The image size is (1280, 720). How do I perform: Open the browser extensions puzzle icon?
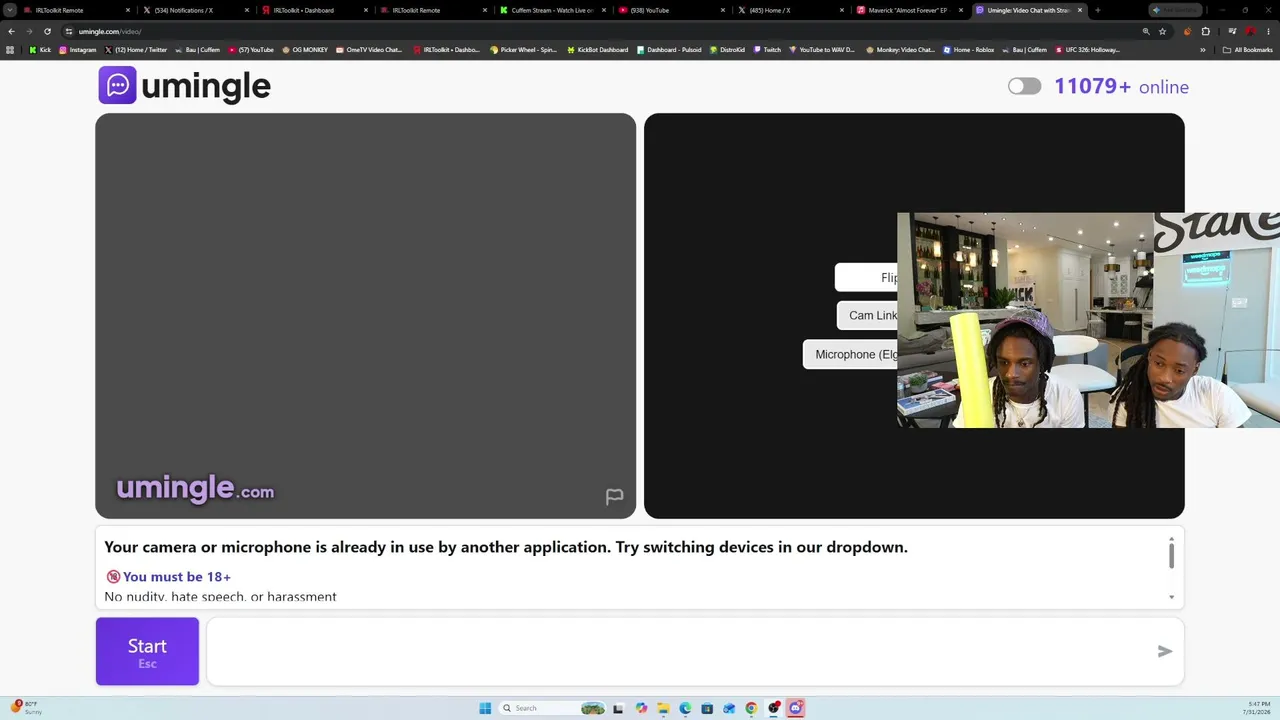[x=1205, y=31]
